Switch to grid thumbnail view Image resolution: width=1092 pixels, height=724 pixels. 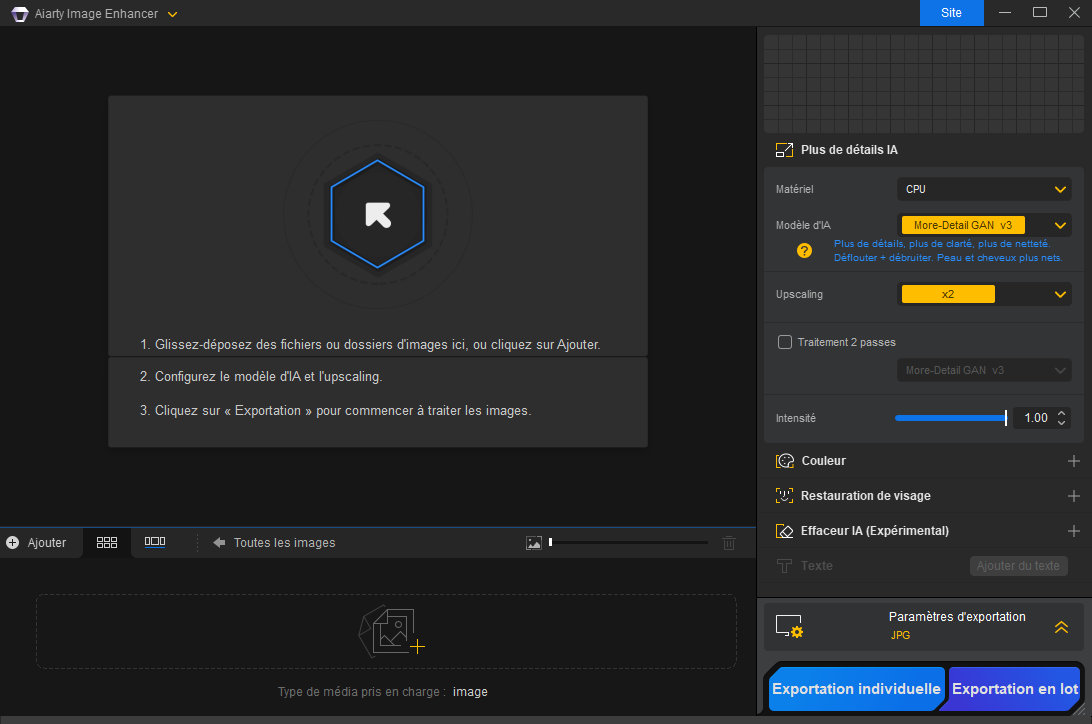click(x=107, y=542)
